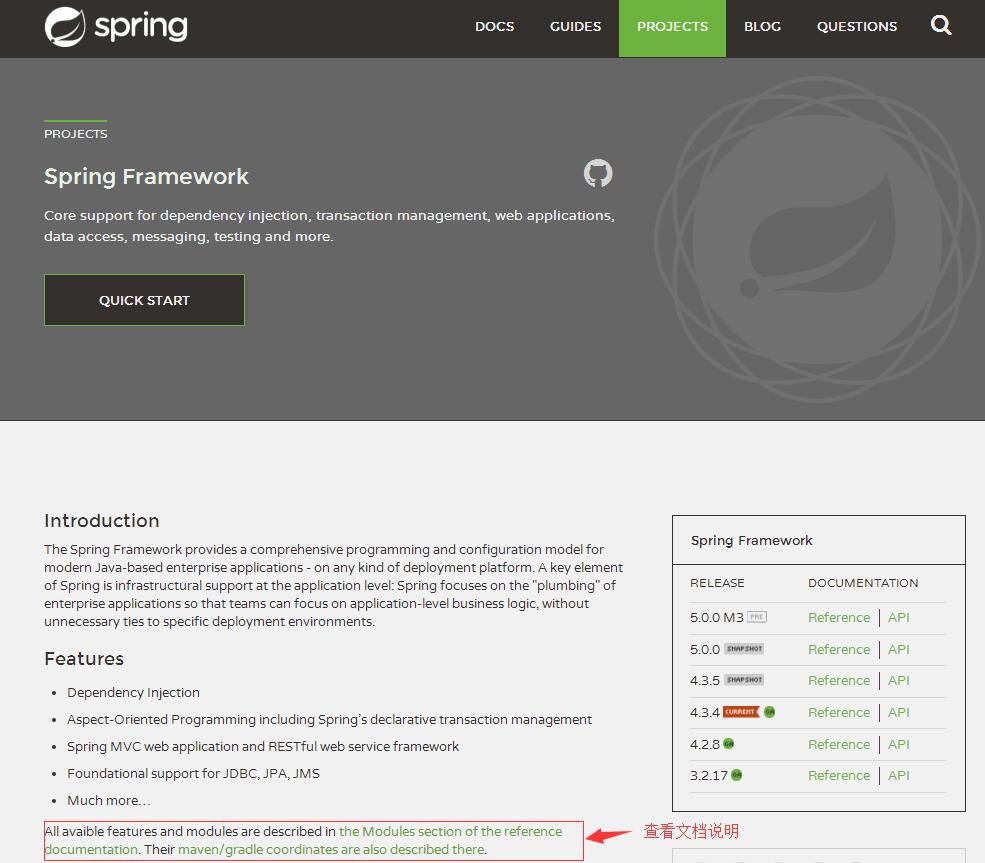Click the 4.3.4 version label
This screenshot has height=863, width=985.
705,712
